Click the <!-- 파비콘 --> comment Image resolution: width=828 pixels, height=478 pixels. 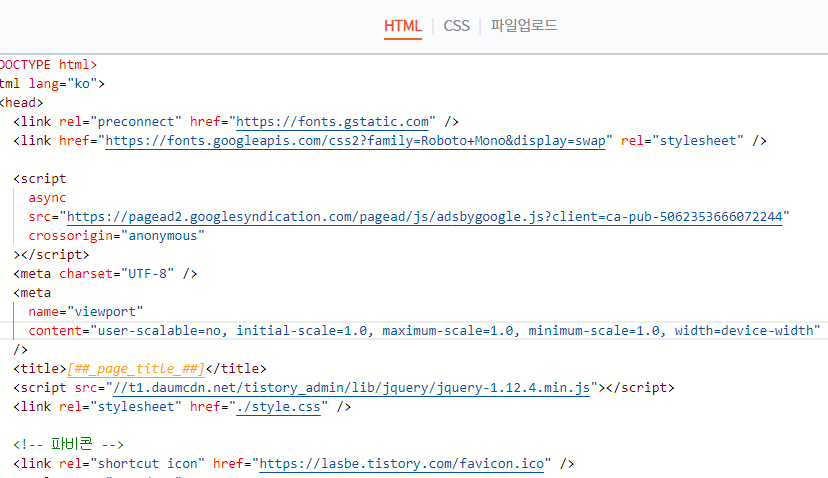coord(69,444)
